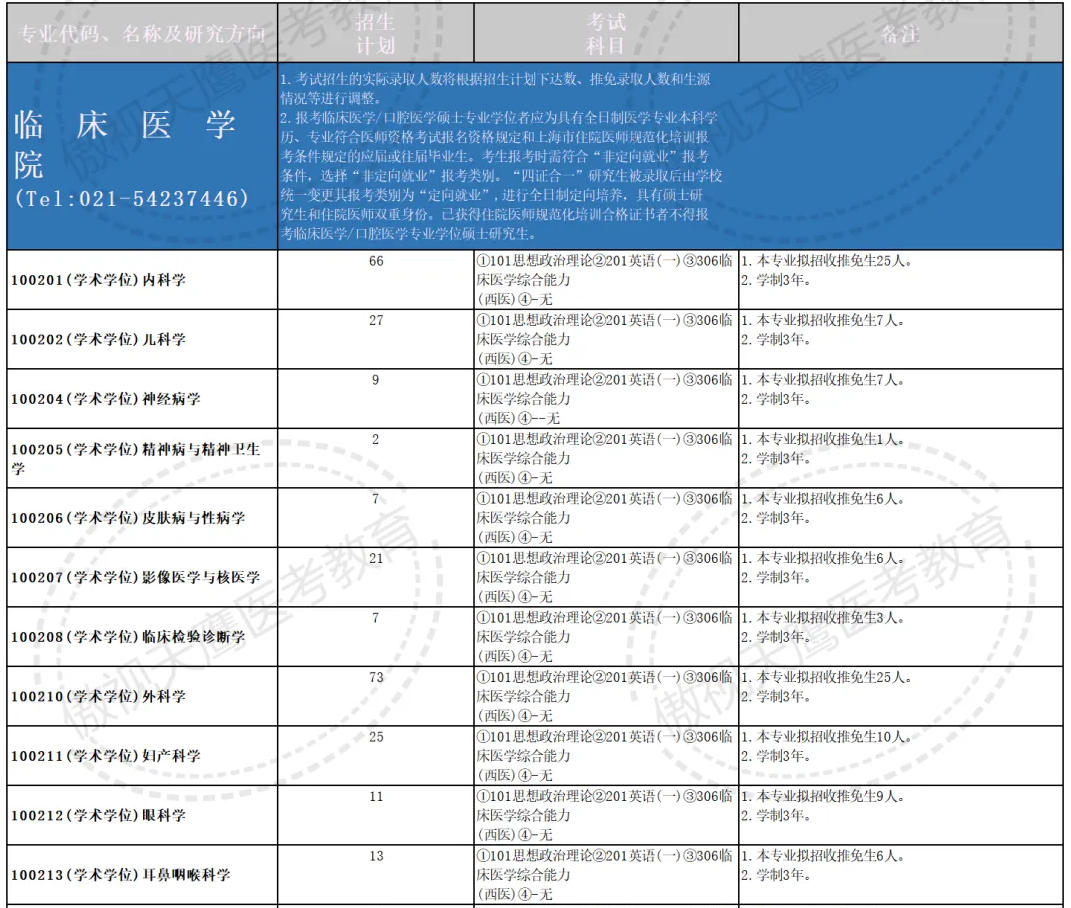Select the 100201 内科学 major cell
The image size is (1071, 908).
pos(98,280)
